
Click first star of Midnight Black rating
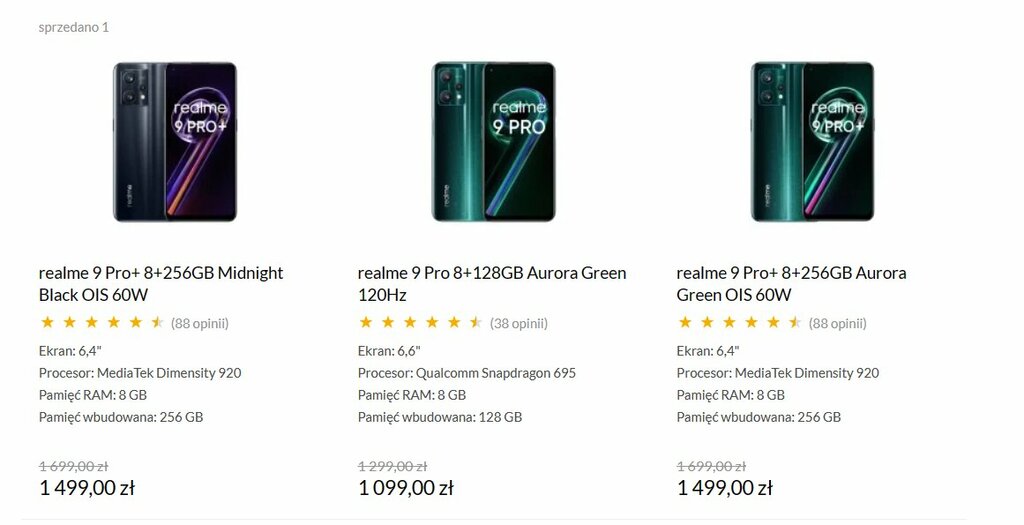coord(47,322)
